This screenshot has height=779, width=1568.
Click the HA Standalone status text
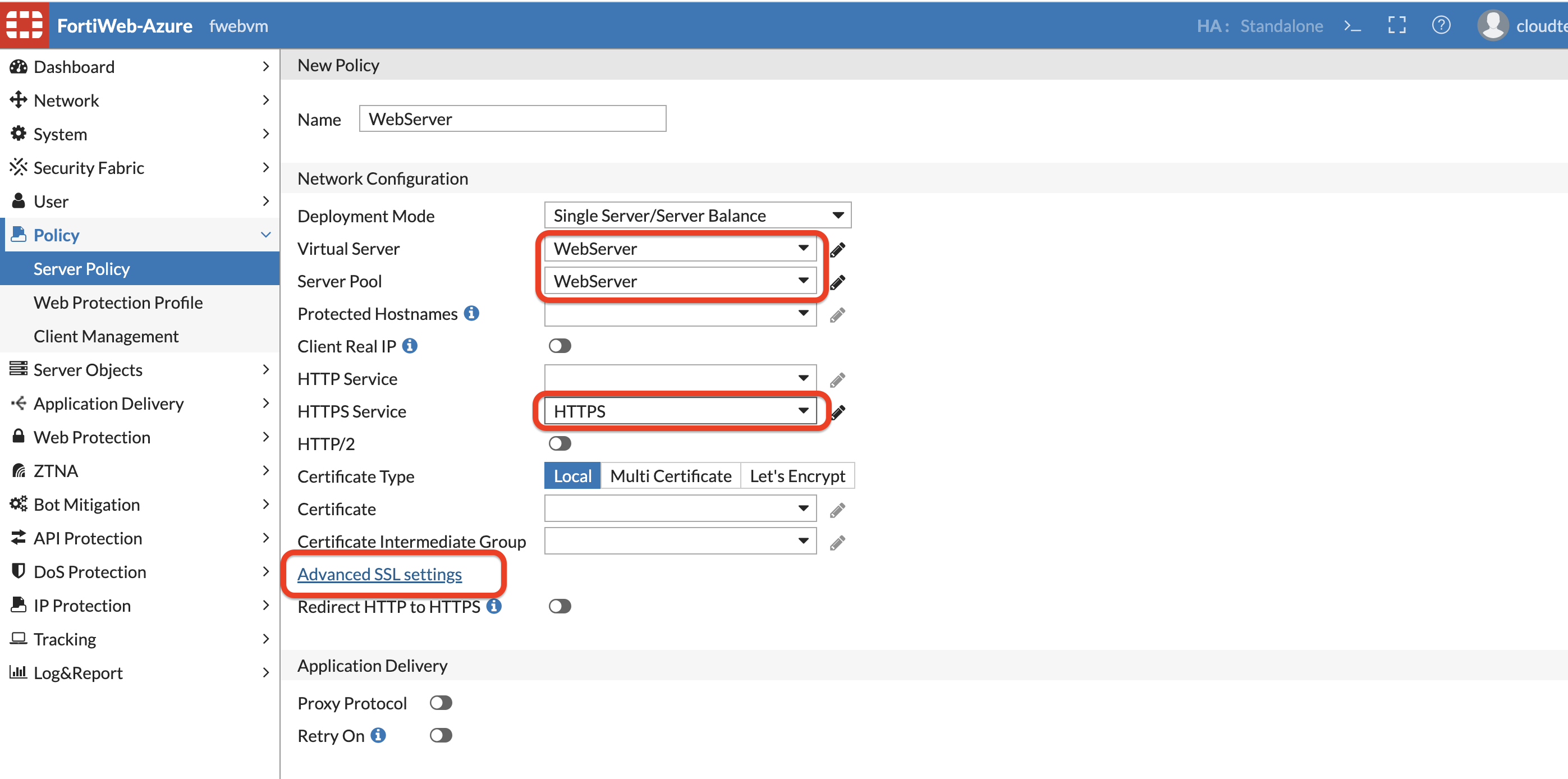click(x=1259, y=26)
